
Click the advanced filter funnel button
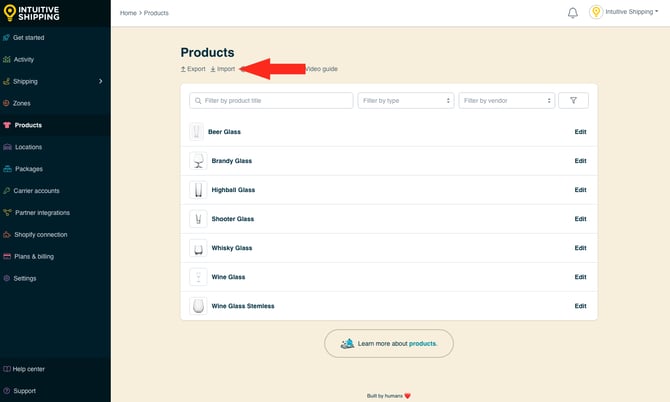click(573, 100)
